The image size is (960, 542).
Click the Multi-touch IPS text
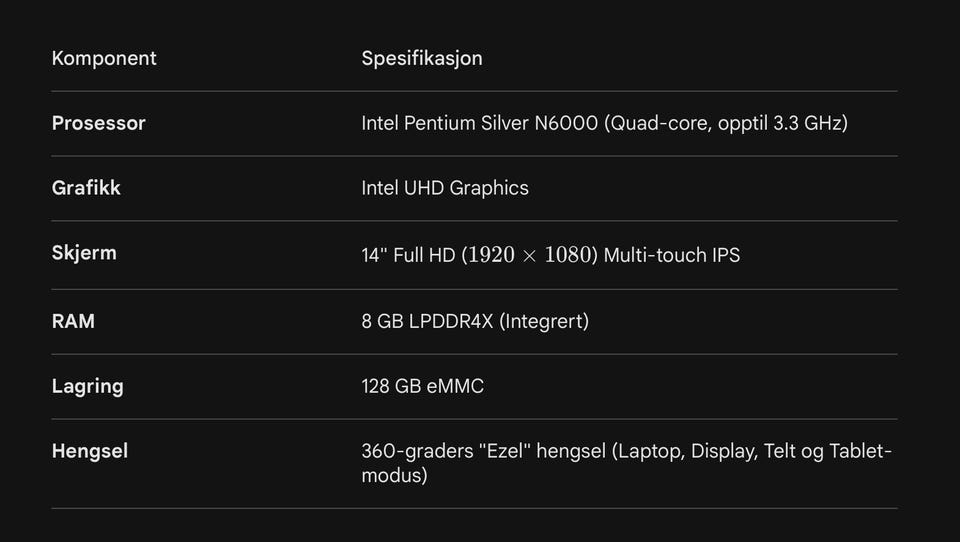[x=672, y=255]
